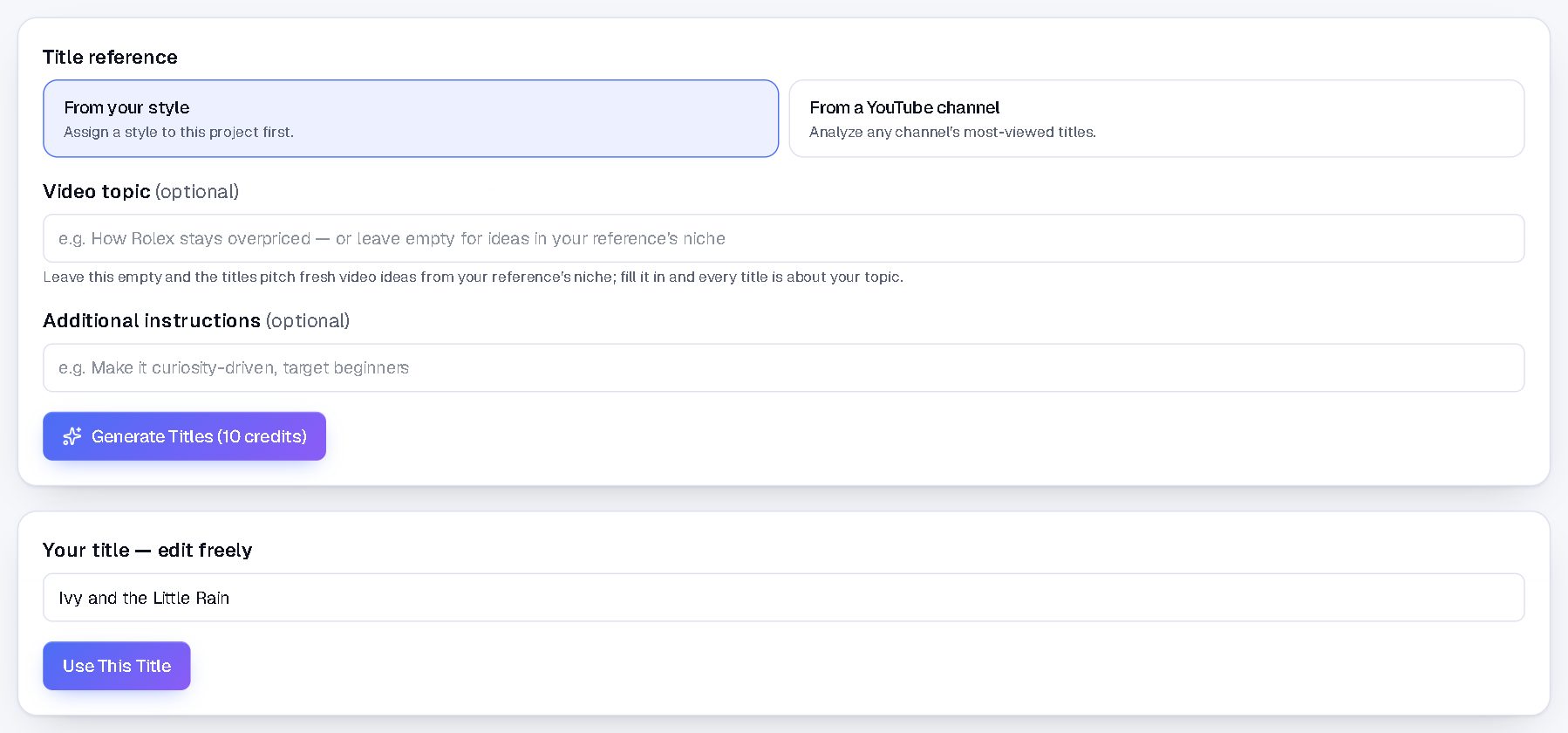
Task: Select the "From your style" reference option
Action: (411, 119)
